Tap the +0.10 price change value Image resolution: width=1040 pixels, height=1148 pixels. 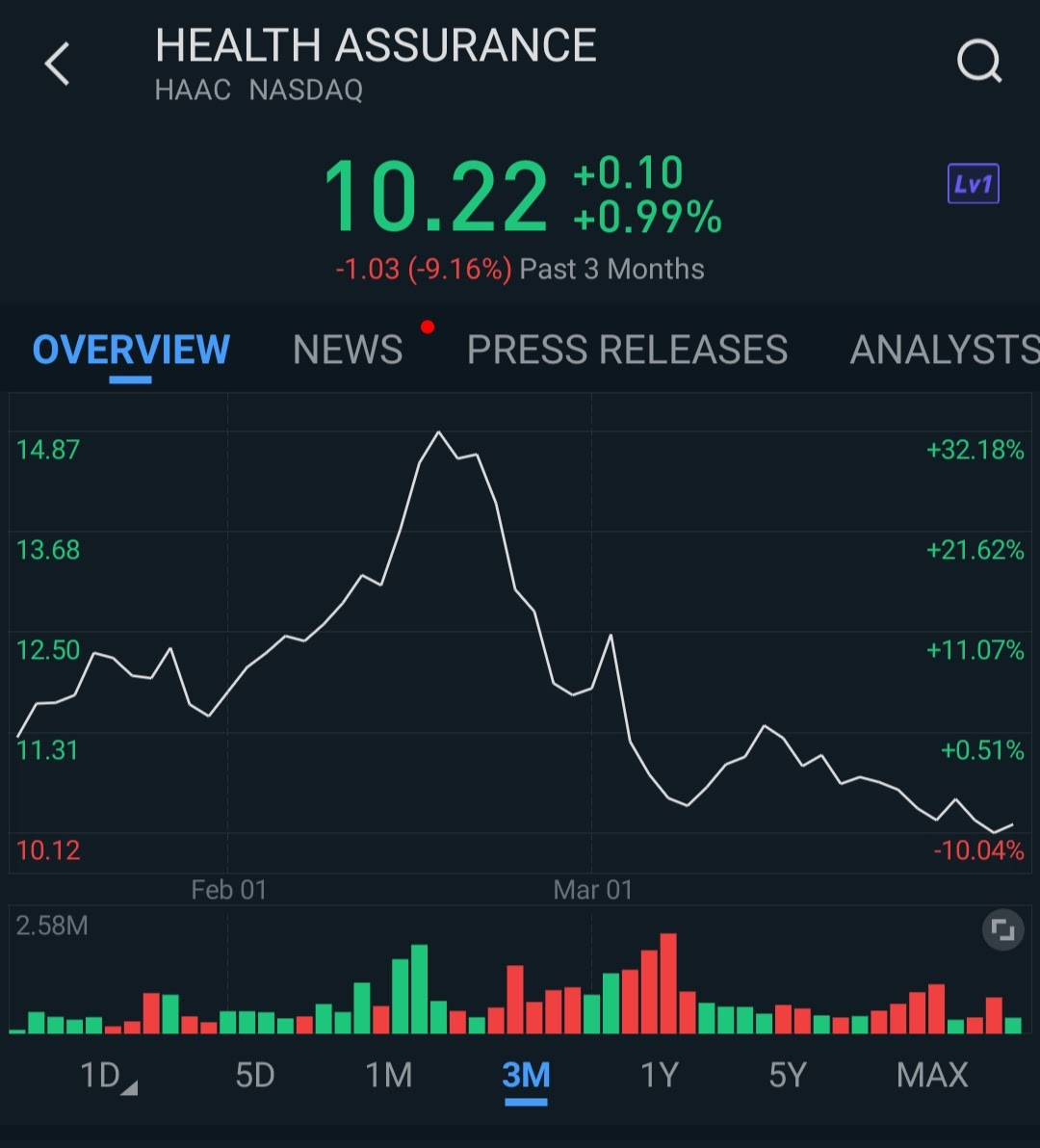(x=628, y=172)
